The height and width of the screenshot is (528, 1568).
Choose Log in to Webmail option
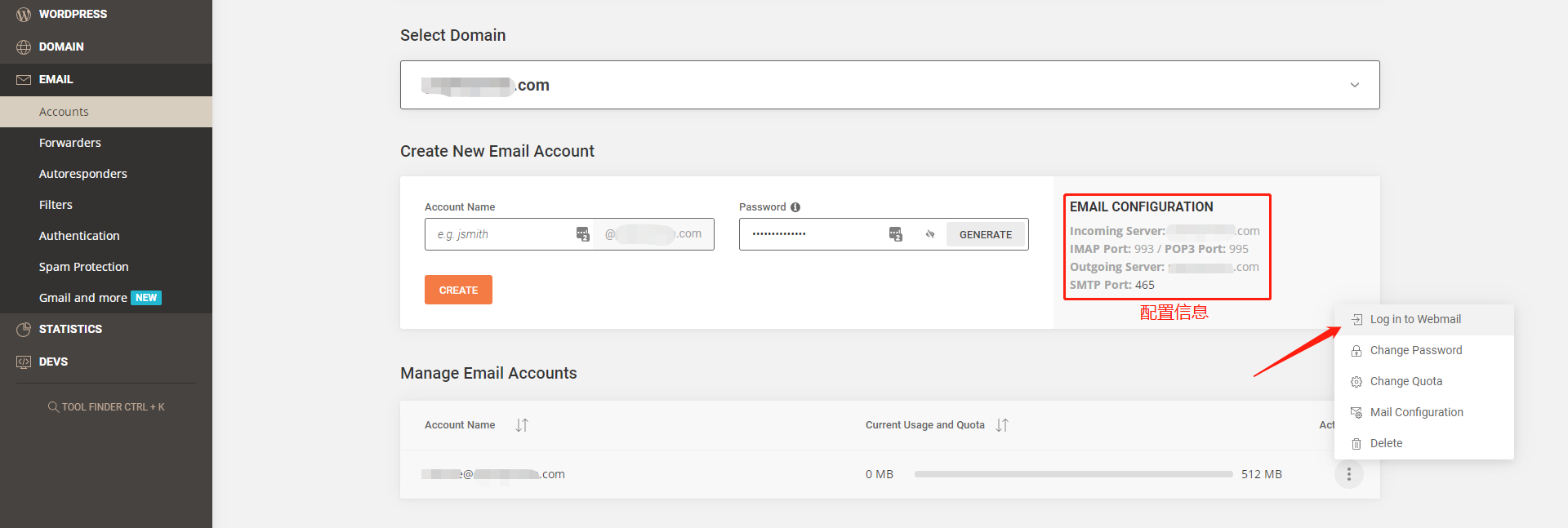tap(1424, 320)
